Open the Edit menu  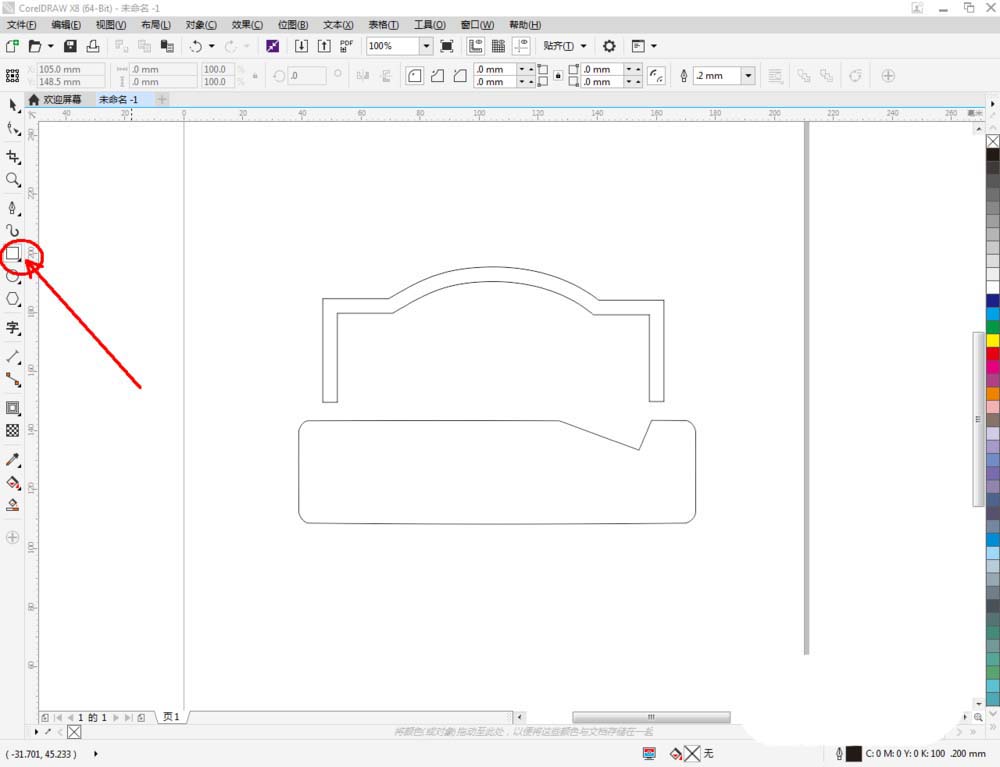[66, 25]
